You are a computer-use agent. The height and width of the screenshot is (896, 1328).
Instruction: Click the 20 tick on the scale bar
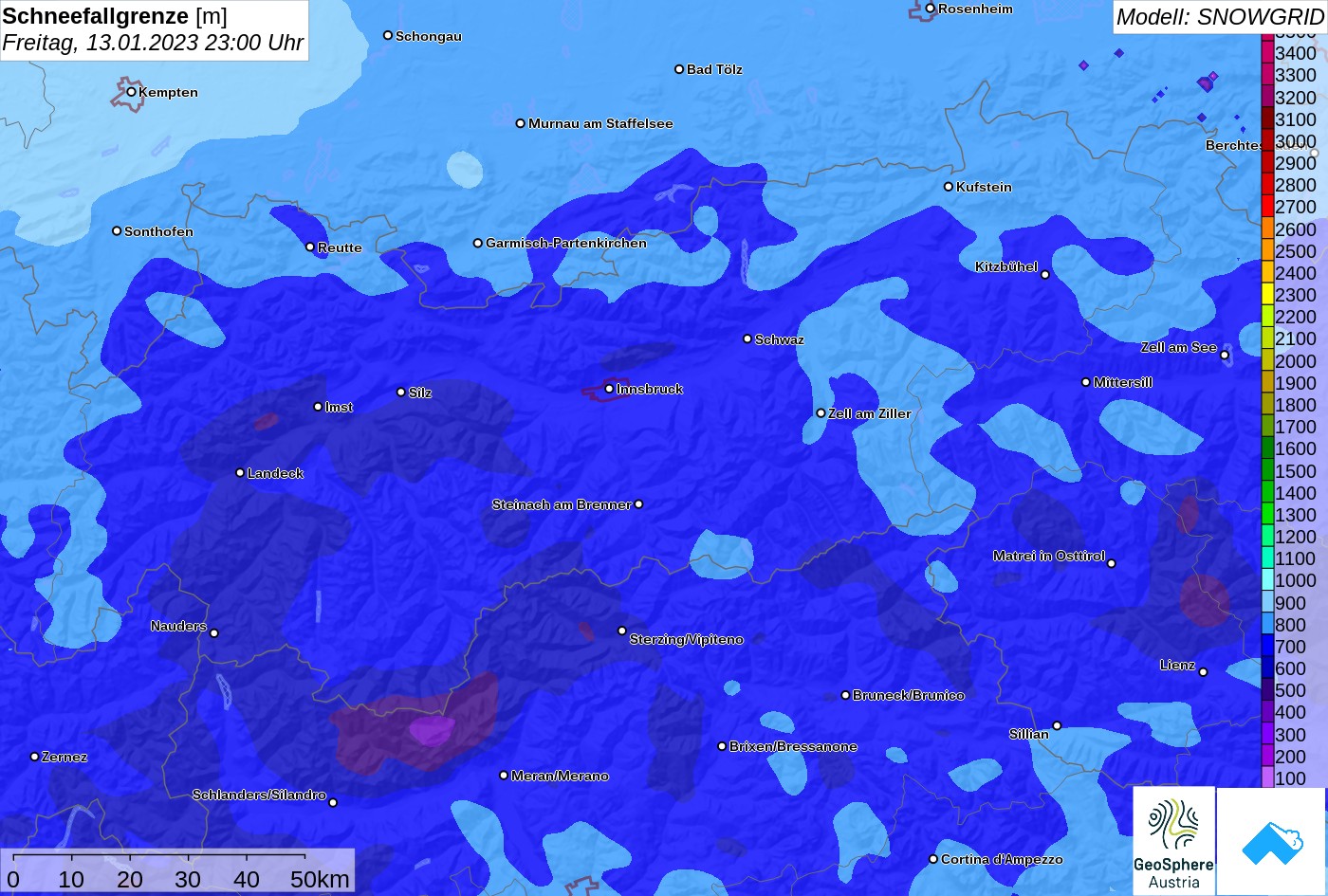(x=130, y=879)
